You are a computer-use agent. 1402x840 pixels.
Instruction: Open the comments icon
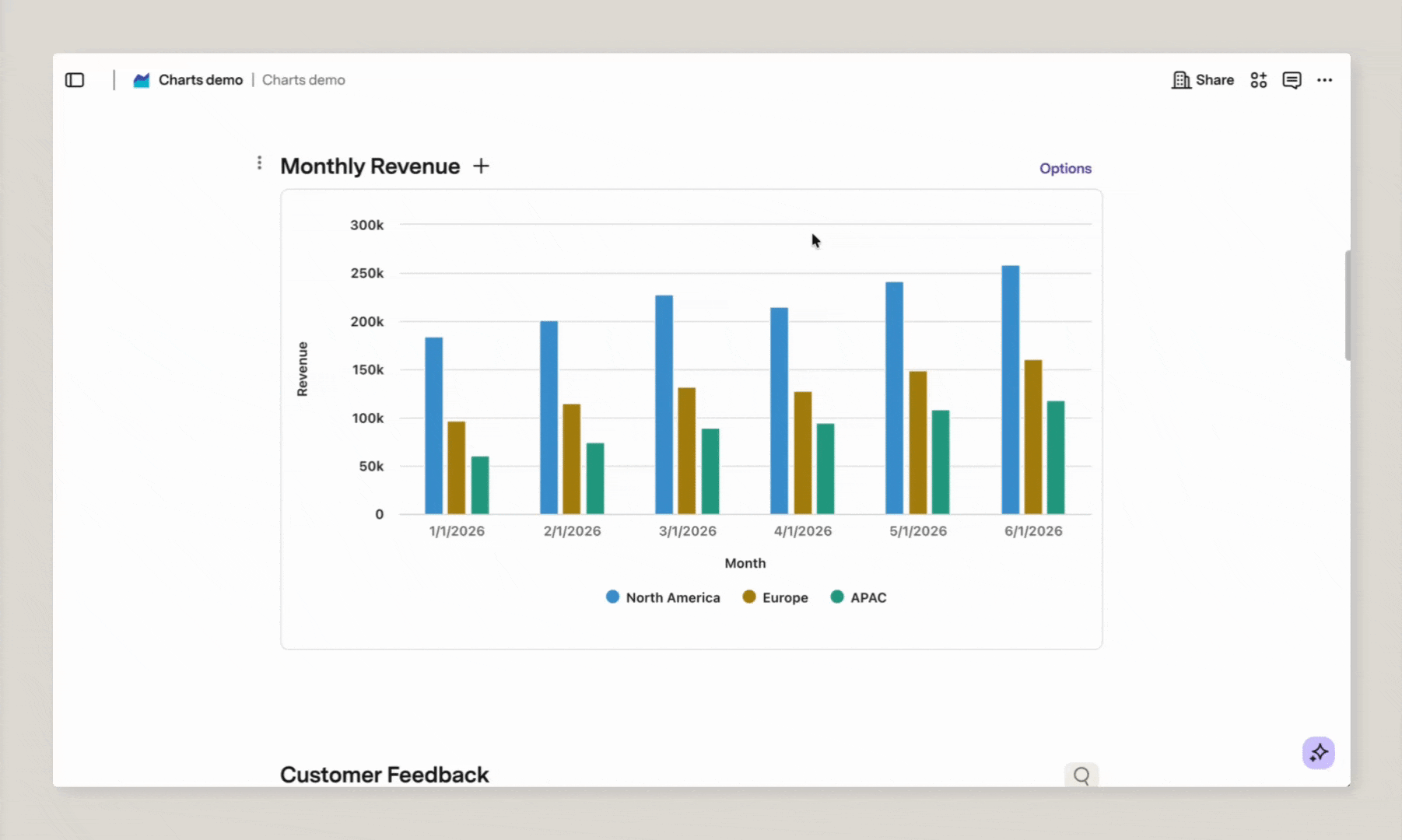(x=1292, y=80)
